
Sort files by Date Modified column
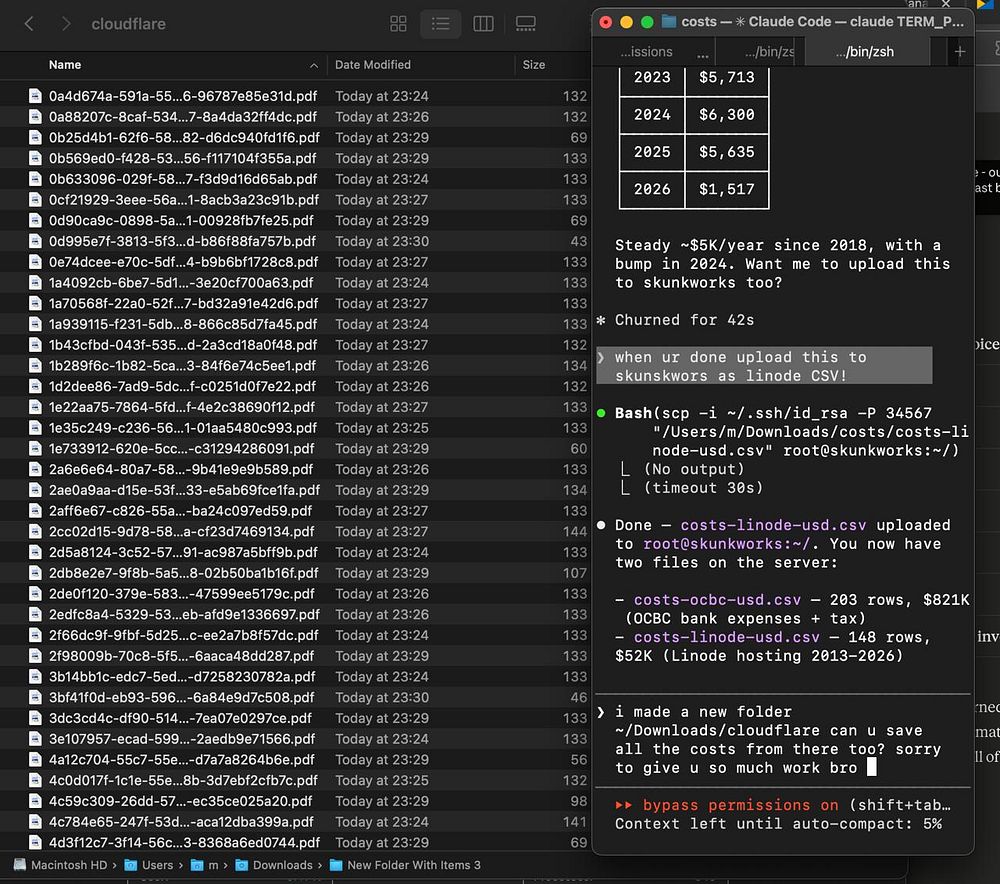pyautogui.click(x=373, y=65)
